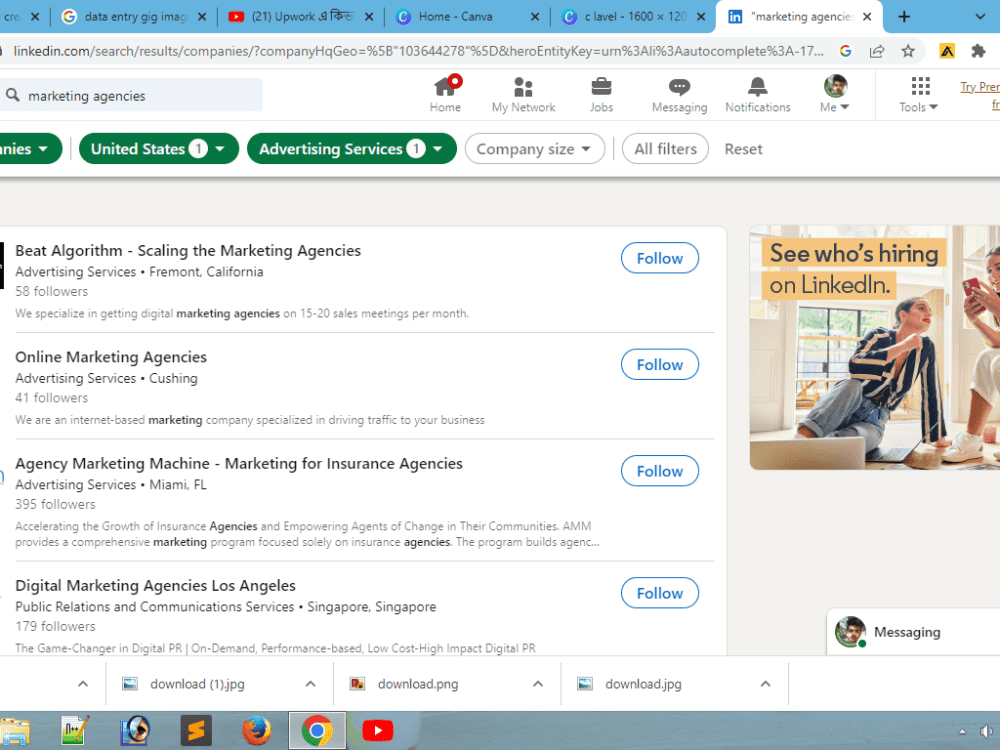
Task: Expand the Companies entity filter
Action: (29, 149)
